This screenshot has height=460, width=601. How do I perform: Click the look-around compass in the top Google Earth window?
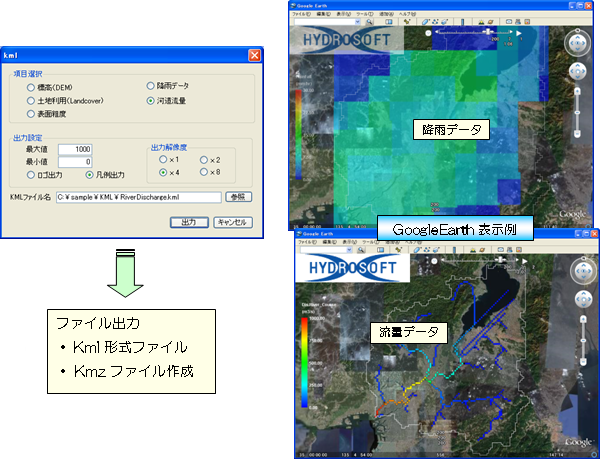coord(579,43)
